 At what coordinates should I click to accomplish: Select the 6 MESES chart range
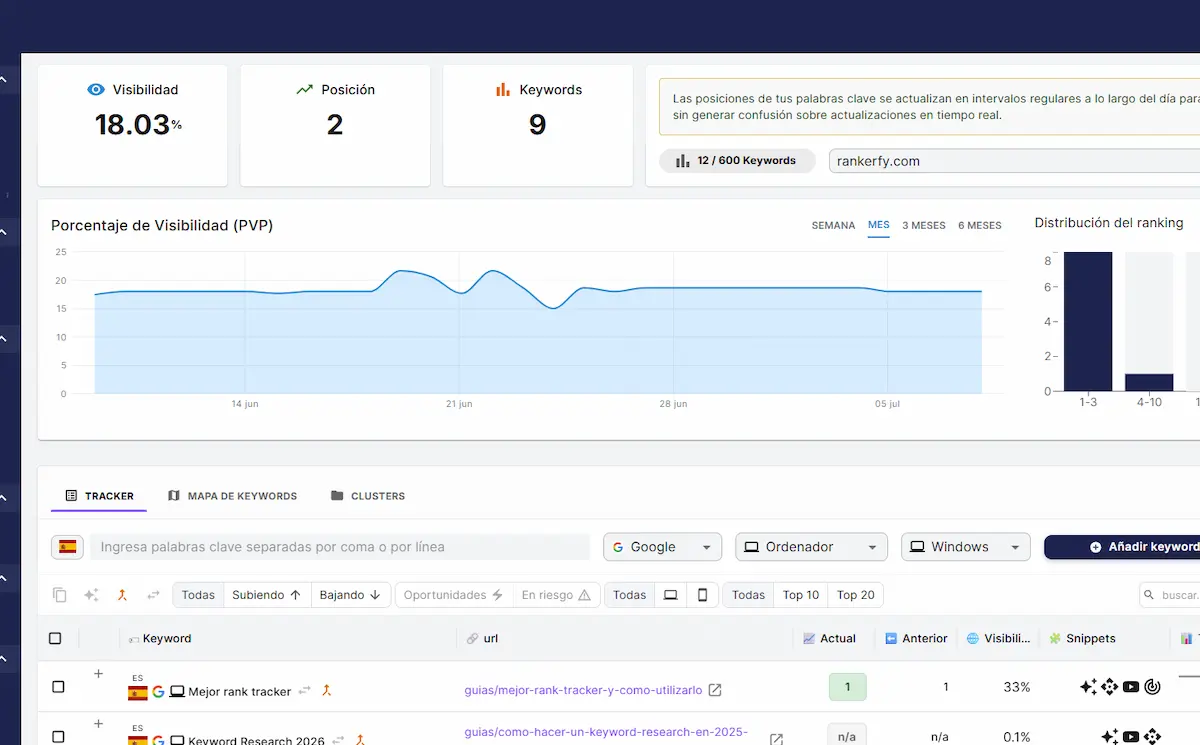point(980,226)
